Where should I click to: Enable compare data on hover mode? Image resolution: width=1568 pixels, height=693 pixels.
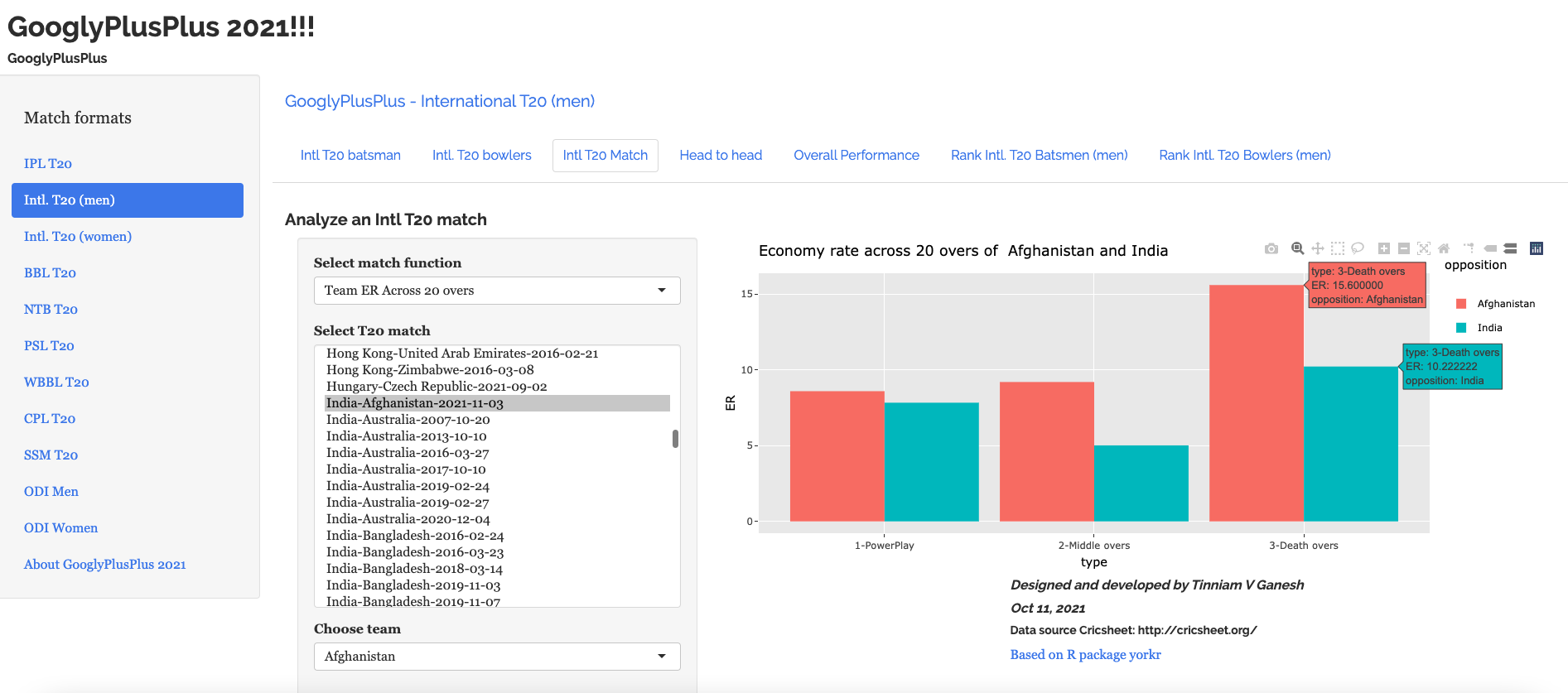pyautogui.click(x=1510, y=248)
